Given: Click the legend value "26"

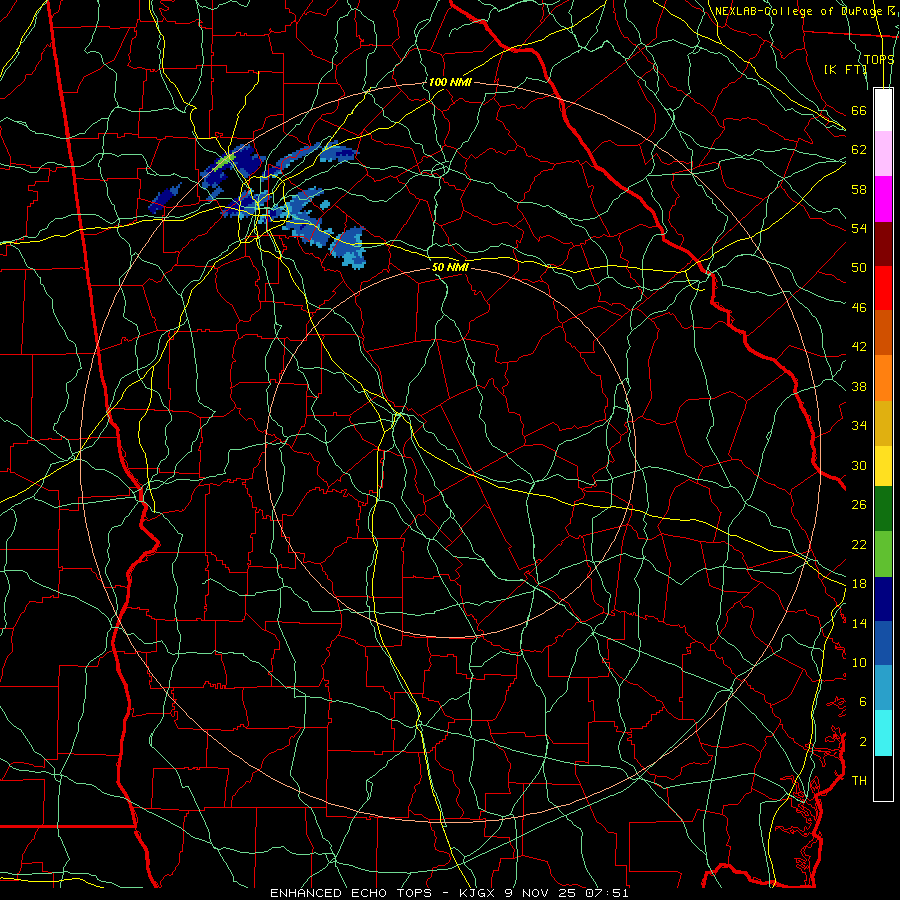Looking at the screenshot, I should coord(859,504).
